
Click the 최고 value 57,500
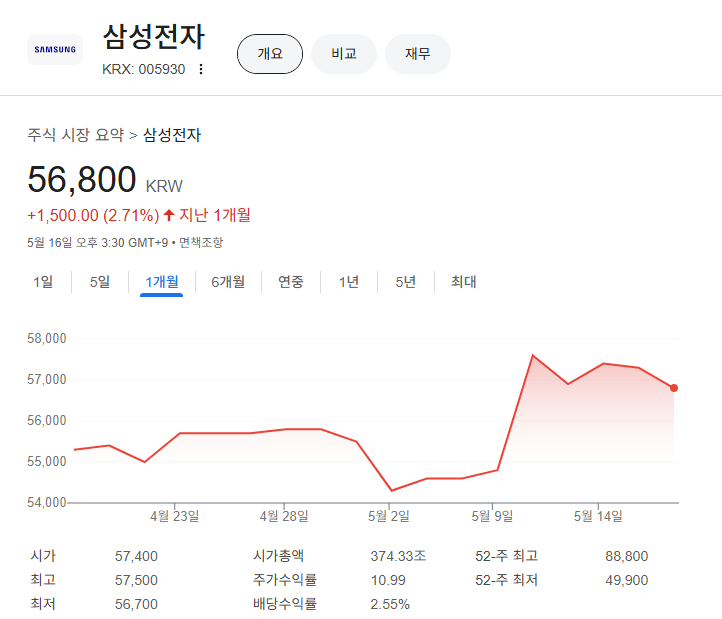(136, 580)
